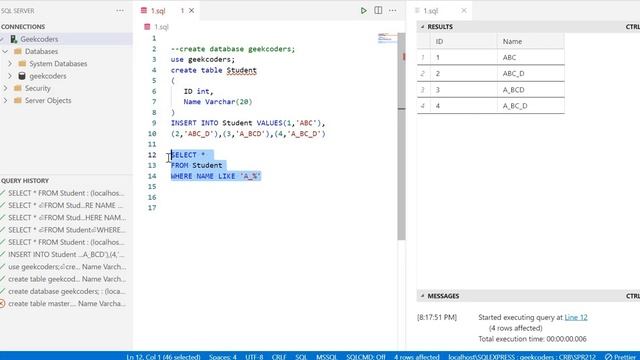Click the Security folder icon
Screen dimensions: 640x360
click(x=18, y=88)
